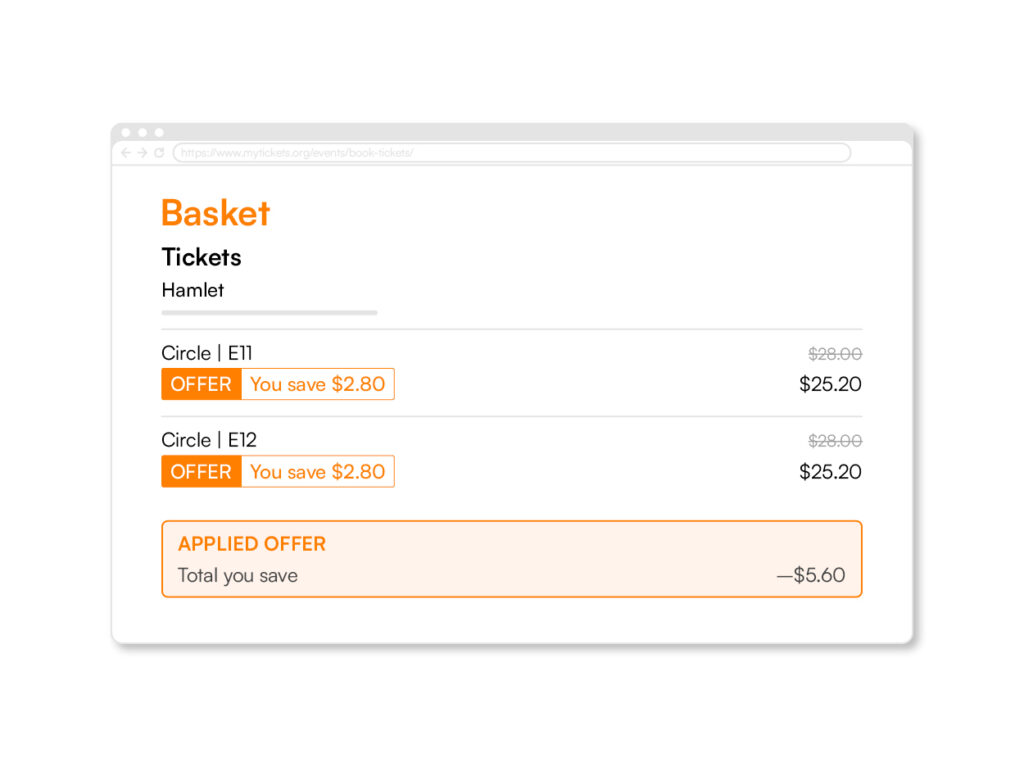
Task: Click the browser back arrow icon
Action: 126,153
